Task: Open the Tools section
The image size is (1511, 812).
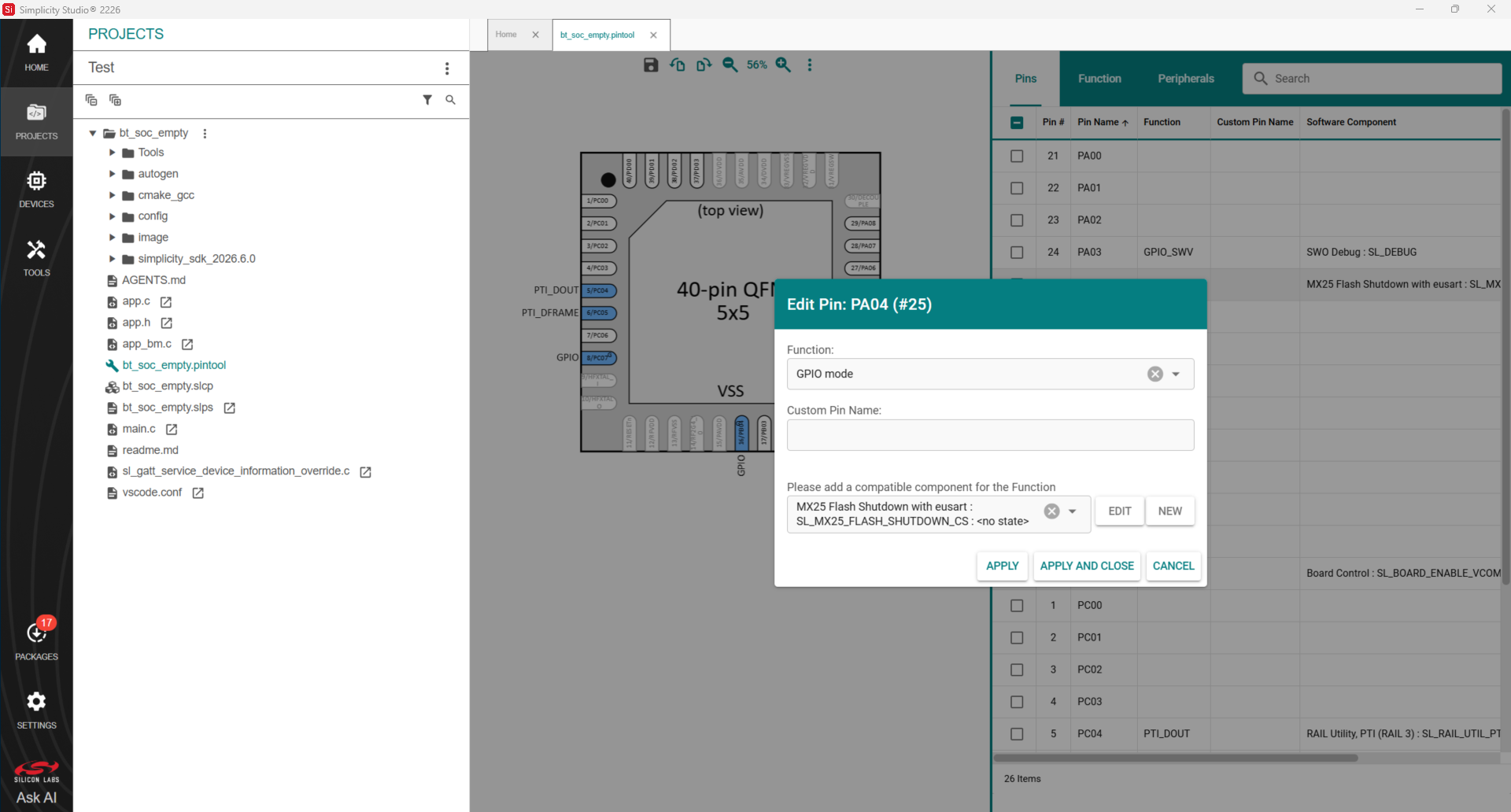Action: pyautogui.click(x=36, y=258)
